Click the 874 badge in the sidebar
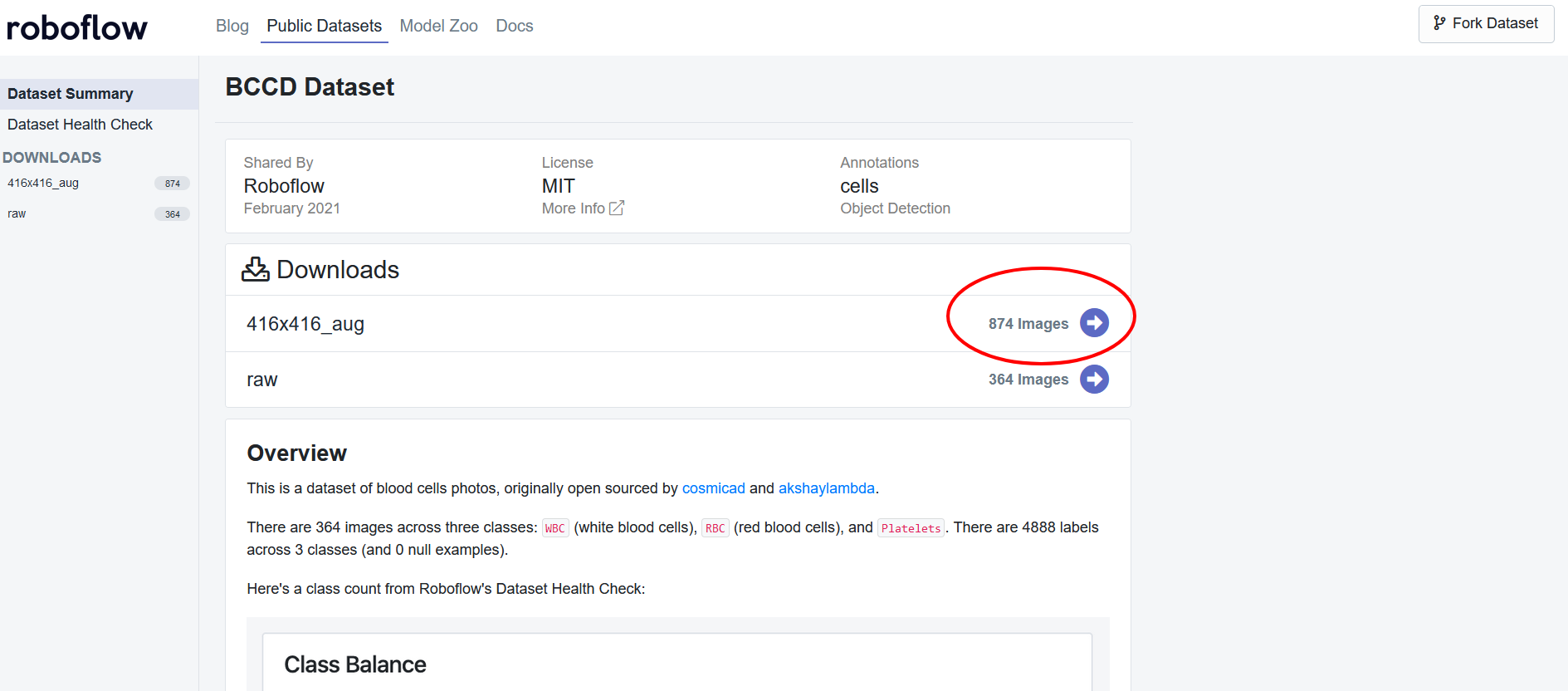The width and height of the screenshot is (1568, 691). tap(173, 184)
